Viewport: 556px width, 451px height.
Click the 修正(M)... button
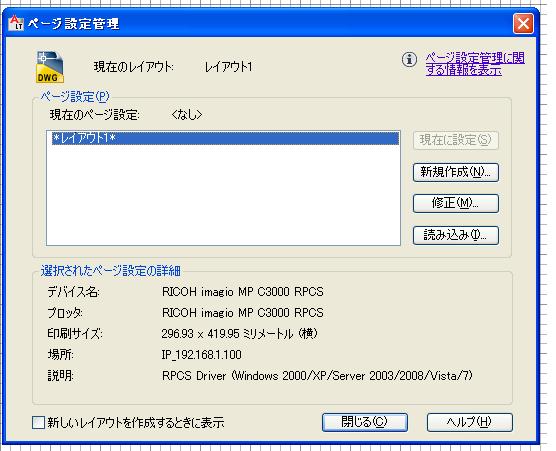456,203
